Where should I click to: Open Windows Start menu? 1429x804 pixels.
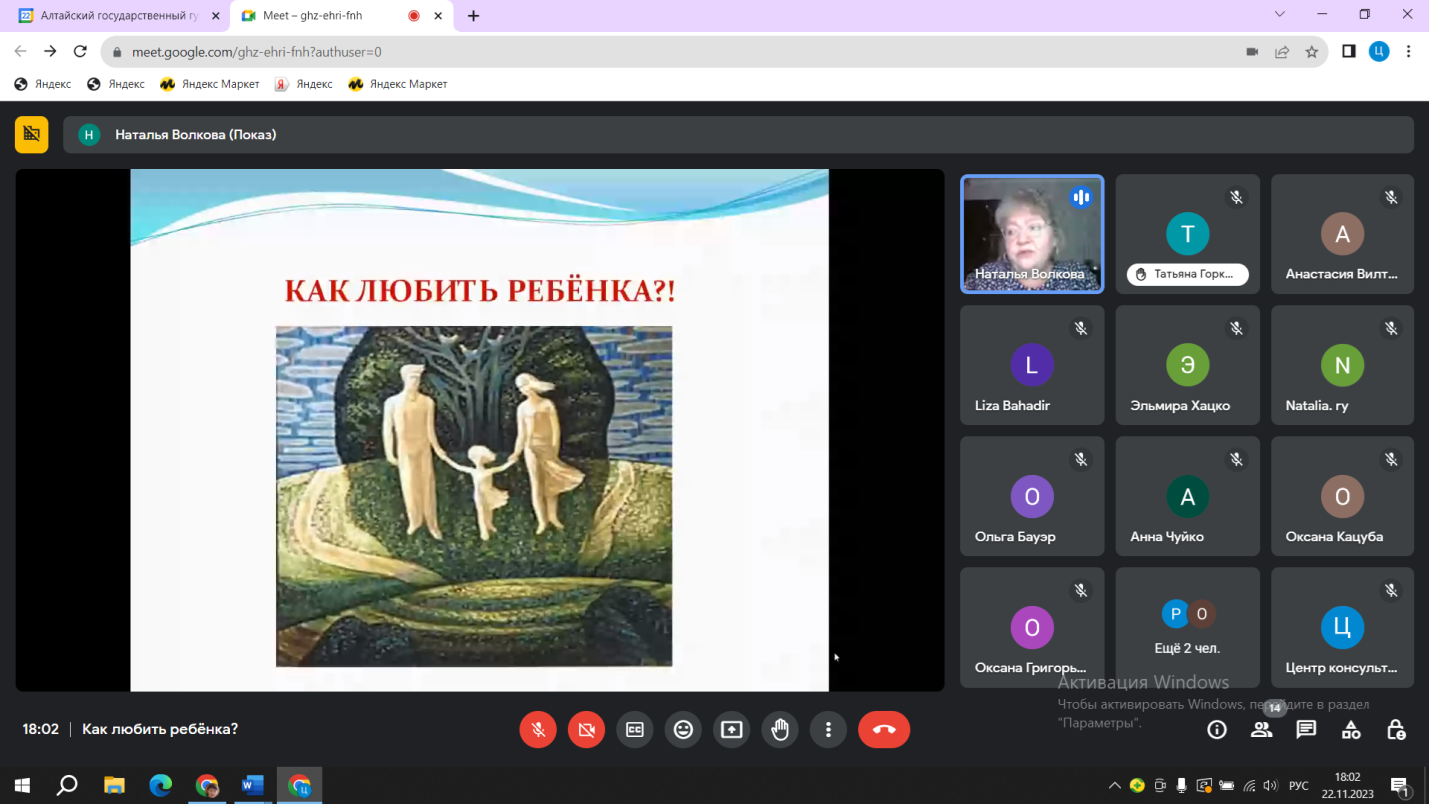(22, 785)
